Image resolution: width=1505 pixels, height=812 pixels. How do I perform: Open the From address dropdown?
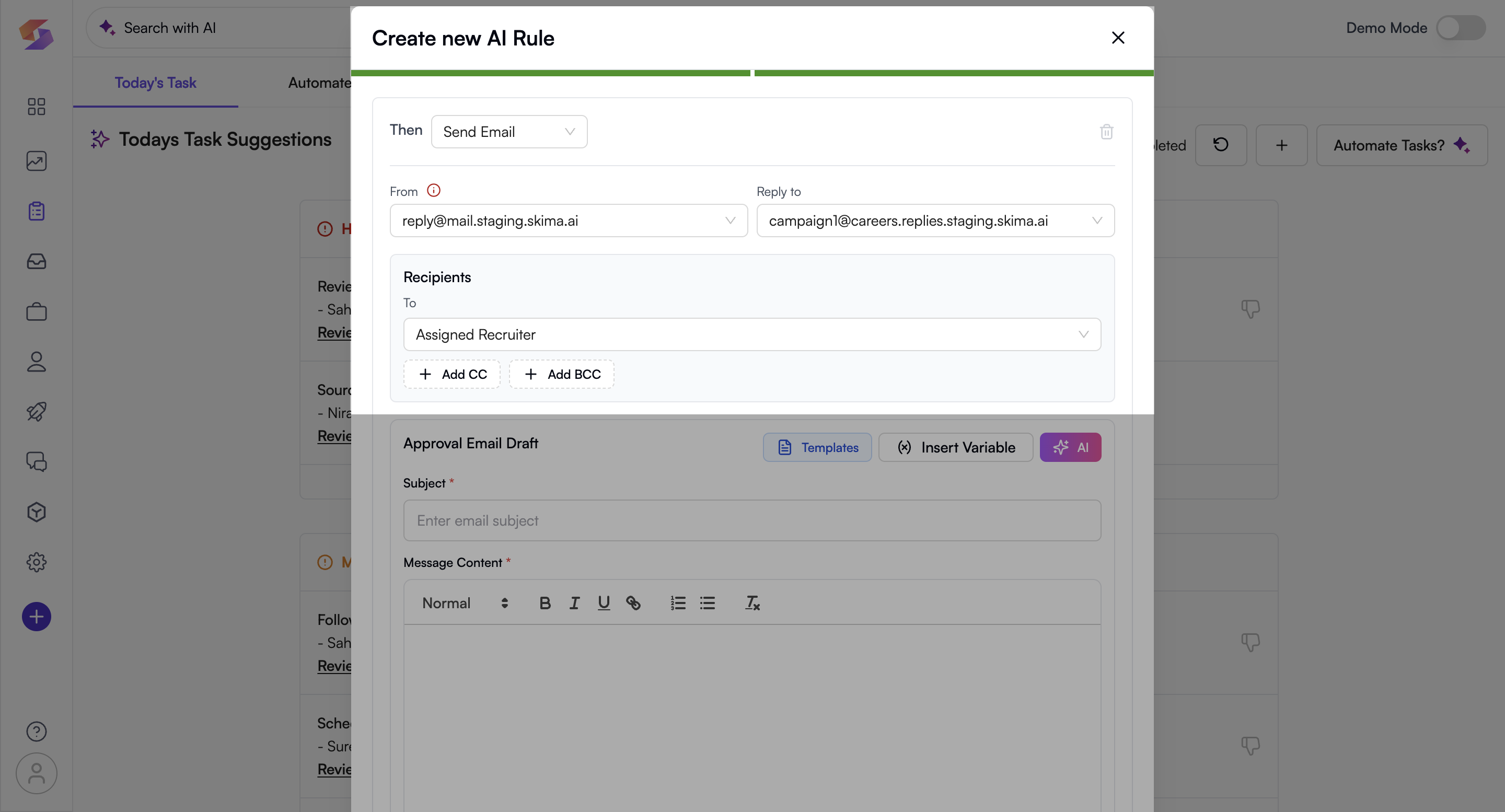pyautogui.click(x=569, y=220)
